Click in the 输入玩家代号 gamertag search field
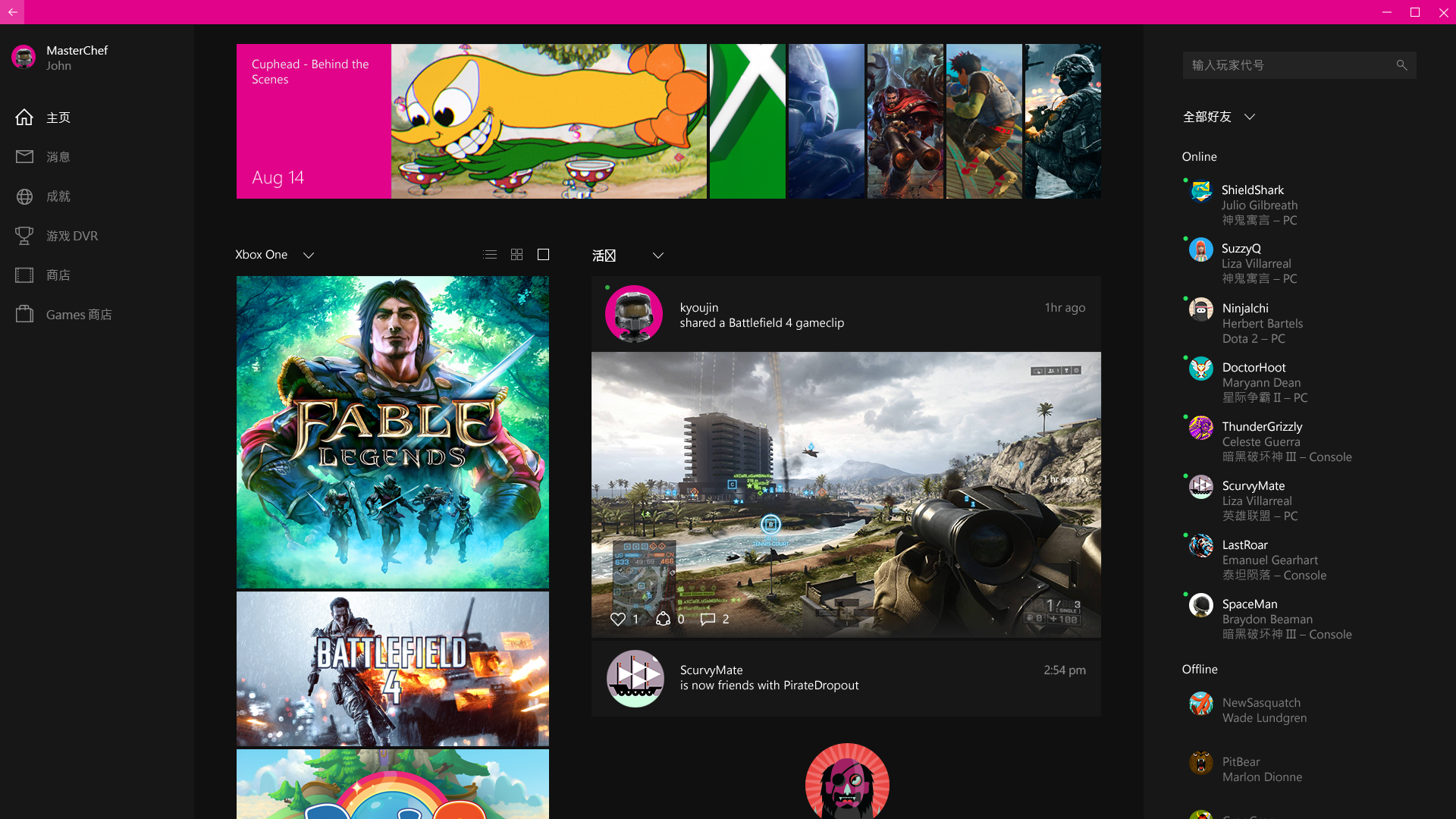Viewport: 1456px width, 819px height. [1299, 65]
